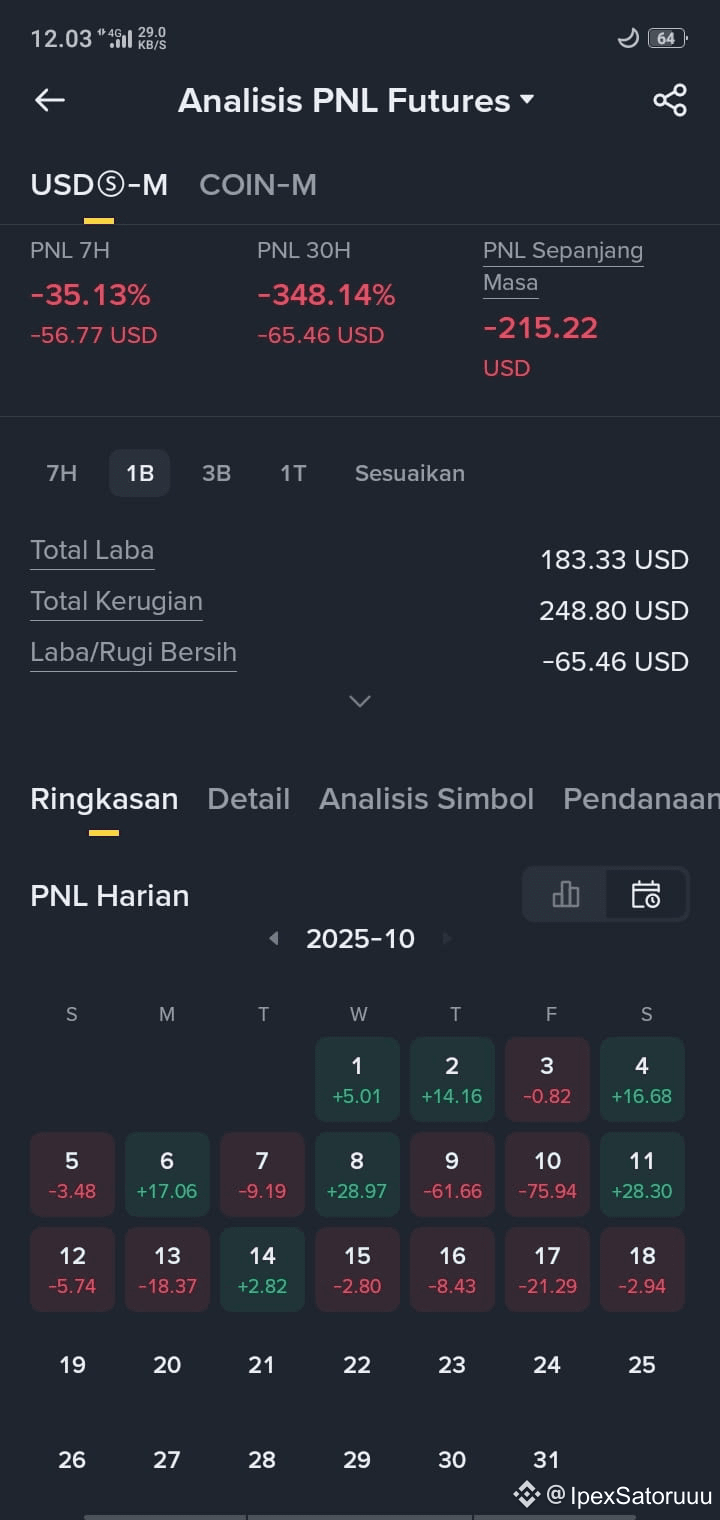
Task: Tap Total Kerugian label for info
Action: (116, 601)
